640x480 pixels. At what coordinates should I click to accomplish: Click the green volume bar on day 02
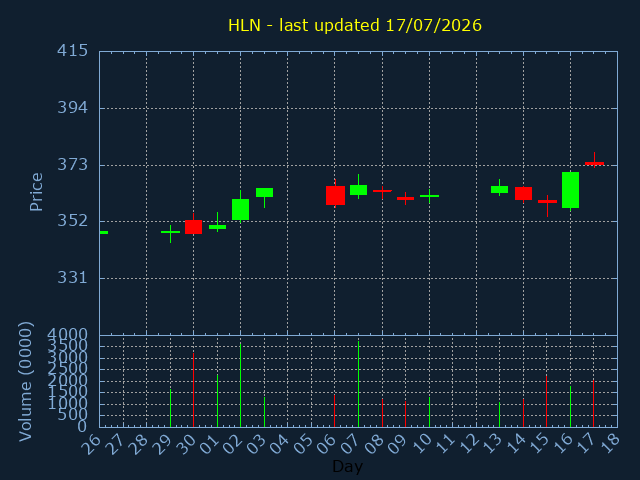point(240,385)
